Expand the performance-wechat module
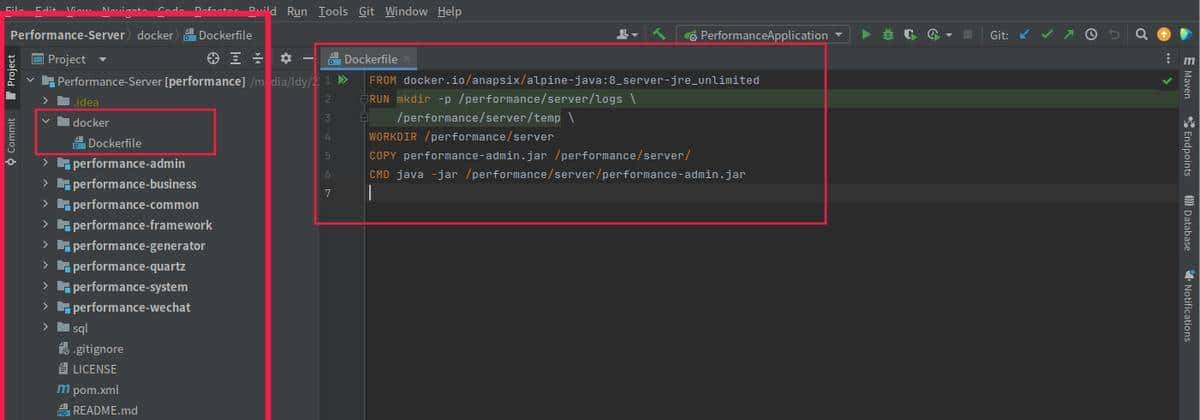 point(46,307)
